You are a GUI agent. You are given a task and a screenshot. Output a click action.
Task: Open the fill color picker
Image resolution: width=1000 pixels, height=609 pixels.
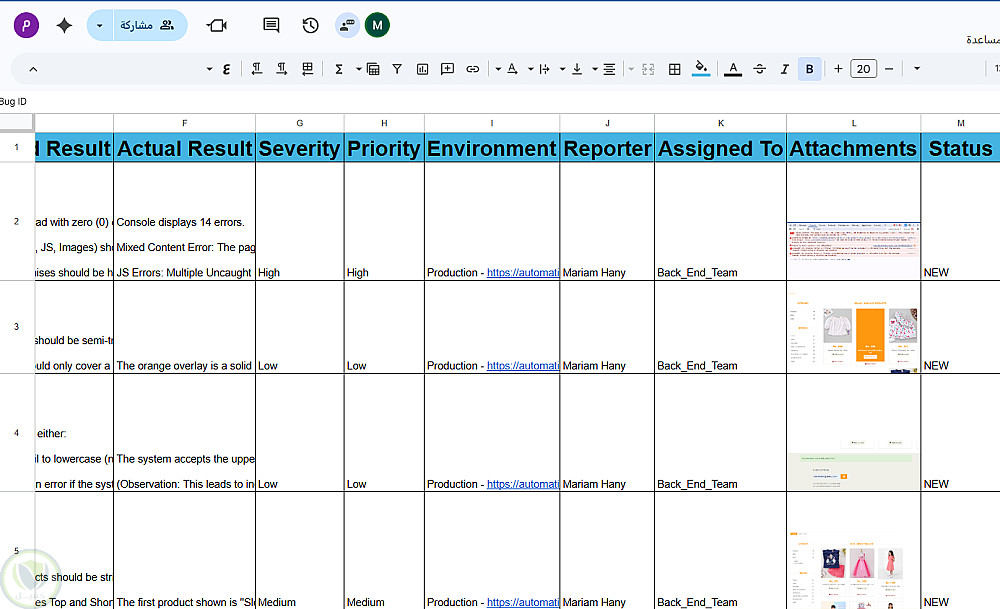pyautogui.click(x=701, y=68)
